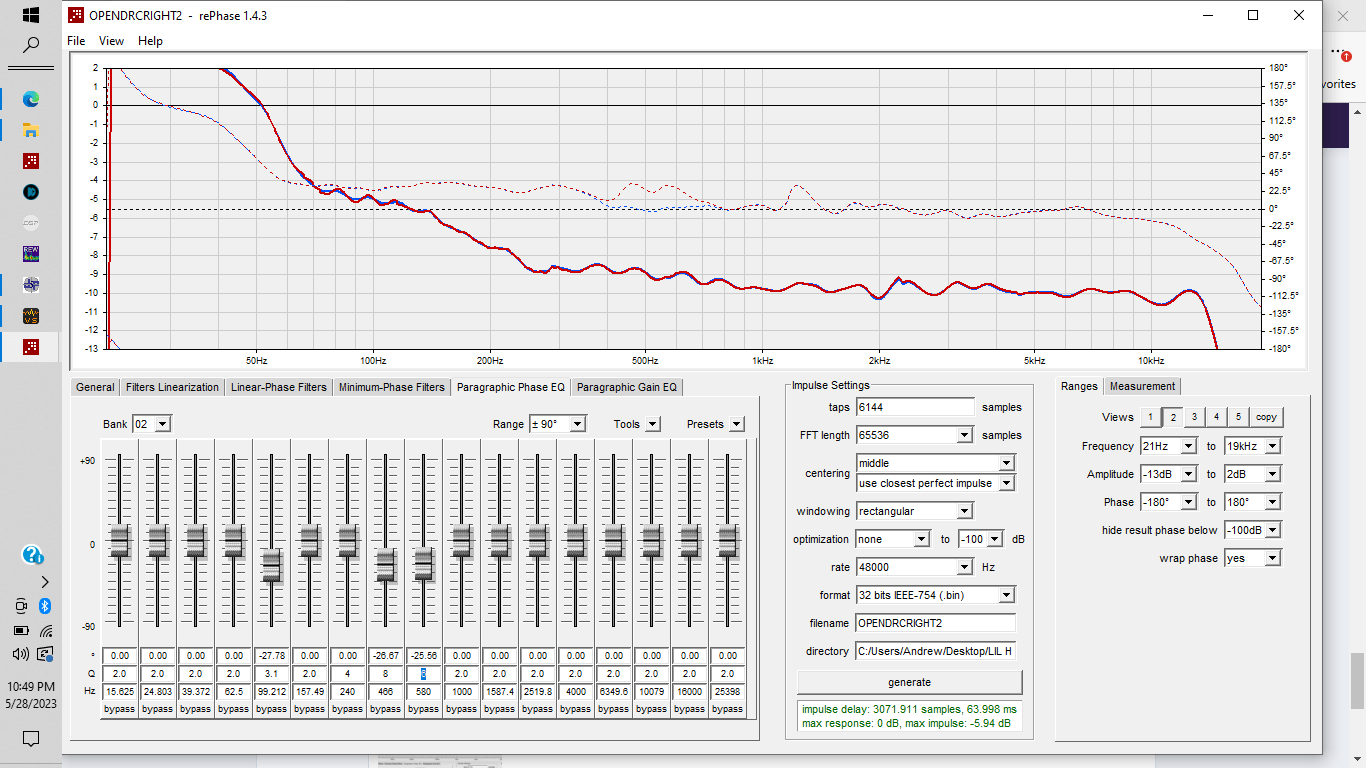Open the REW taskbar icon
Screen dimensions: 1366x768
coord(31,254)
